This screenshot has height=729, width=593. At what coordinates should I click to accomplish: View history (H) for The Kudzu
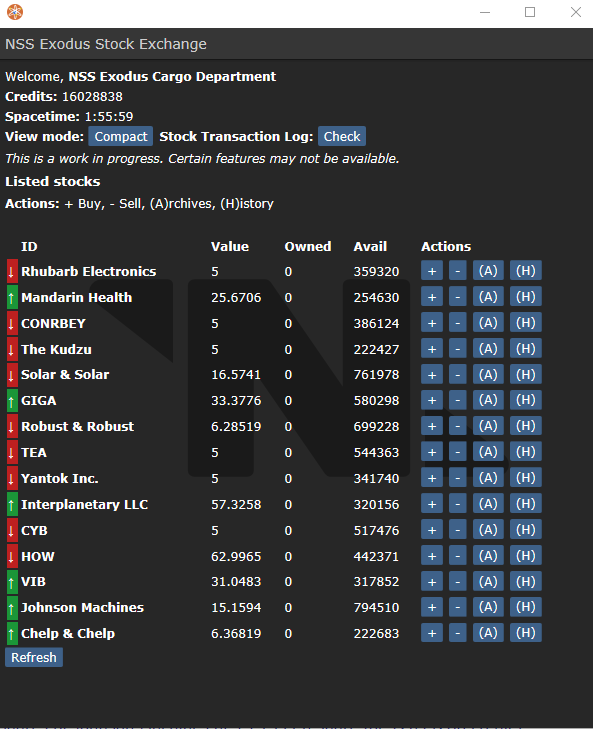click(526, 349)
